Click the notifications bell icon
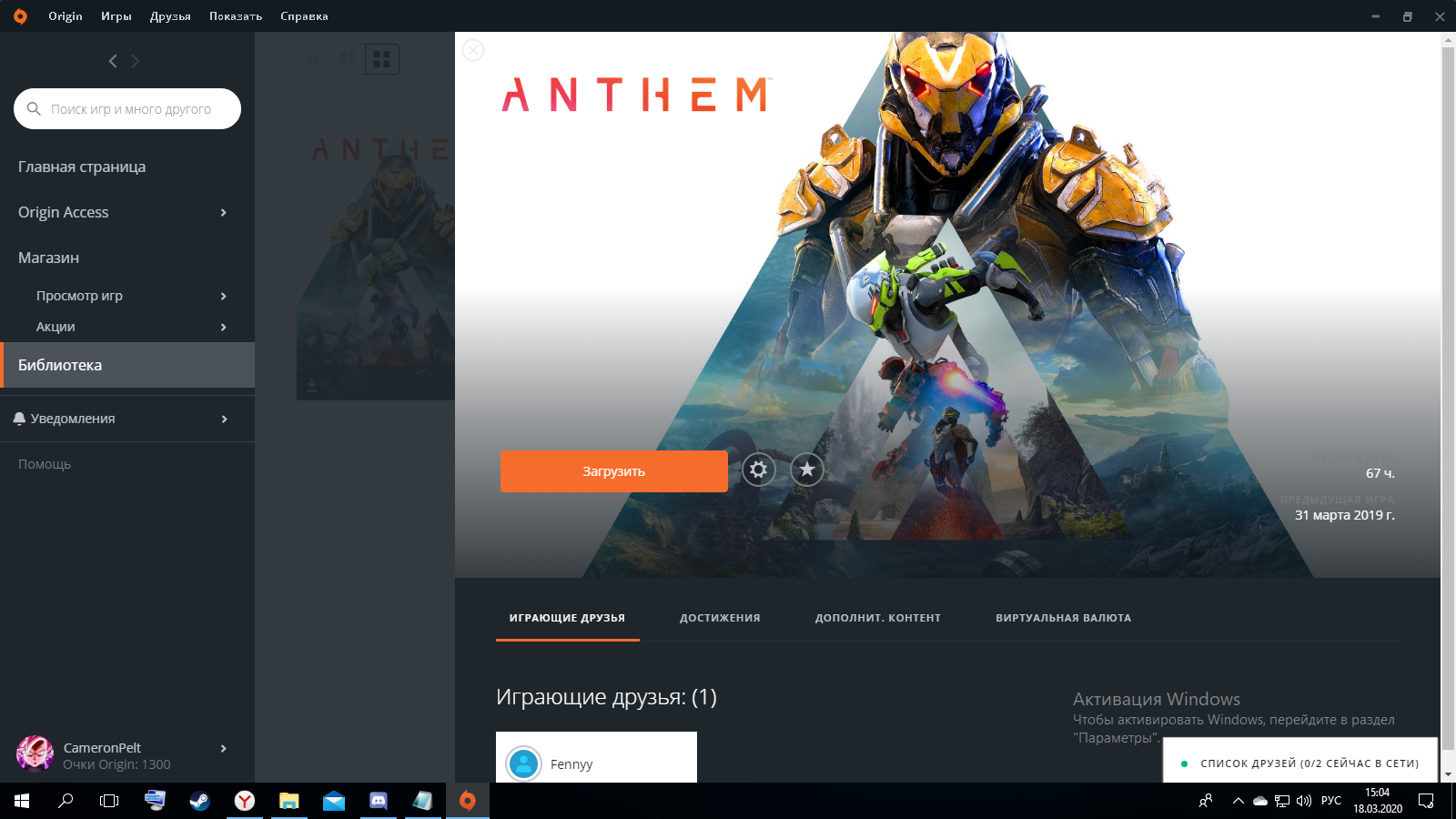This screenshot has width=1456, height=819. tap(19, 419)
